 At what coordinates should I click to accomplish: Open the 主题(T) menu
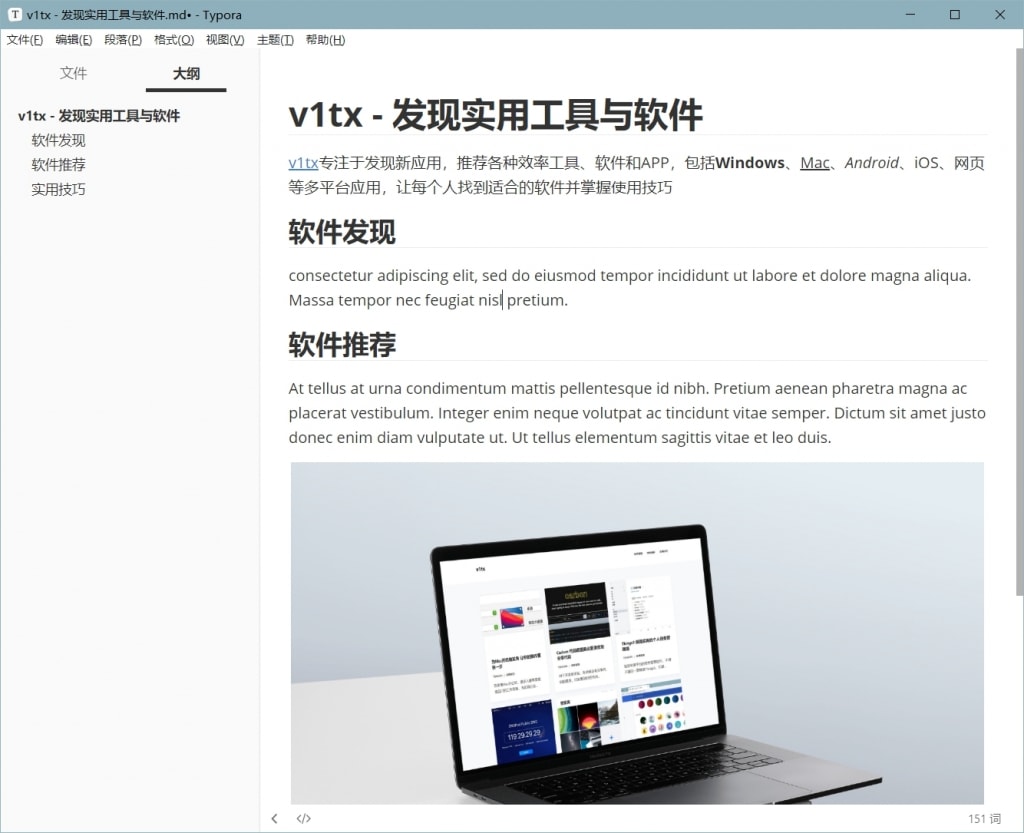[275, 40]
